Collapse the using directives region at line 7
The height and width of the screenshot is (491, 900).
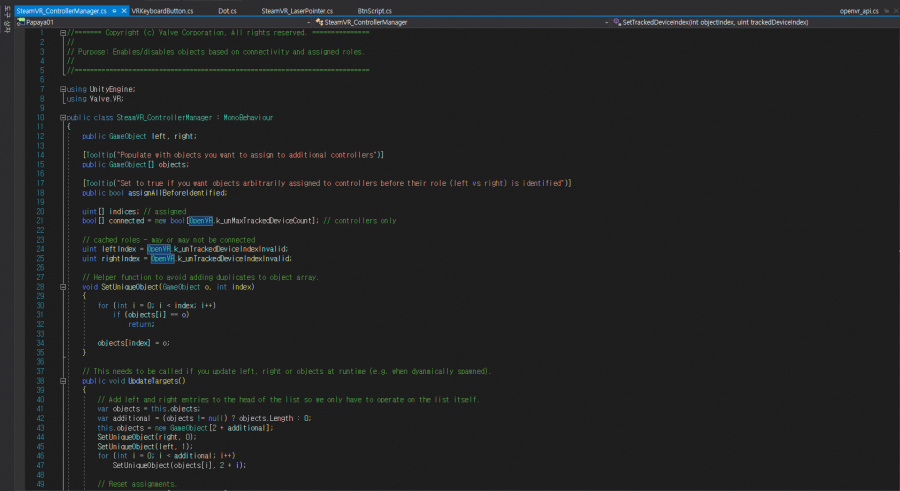63,89
